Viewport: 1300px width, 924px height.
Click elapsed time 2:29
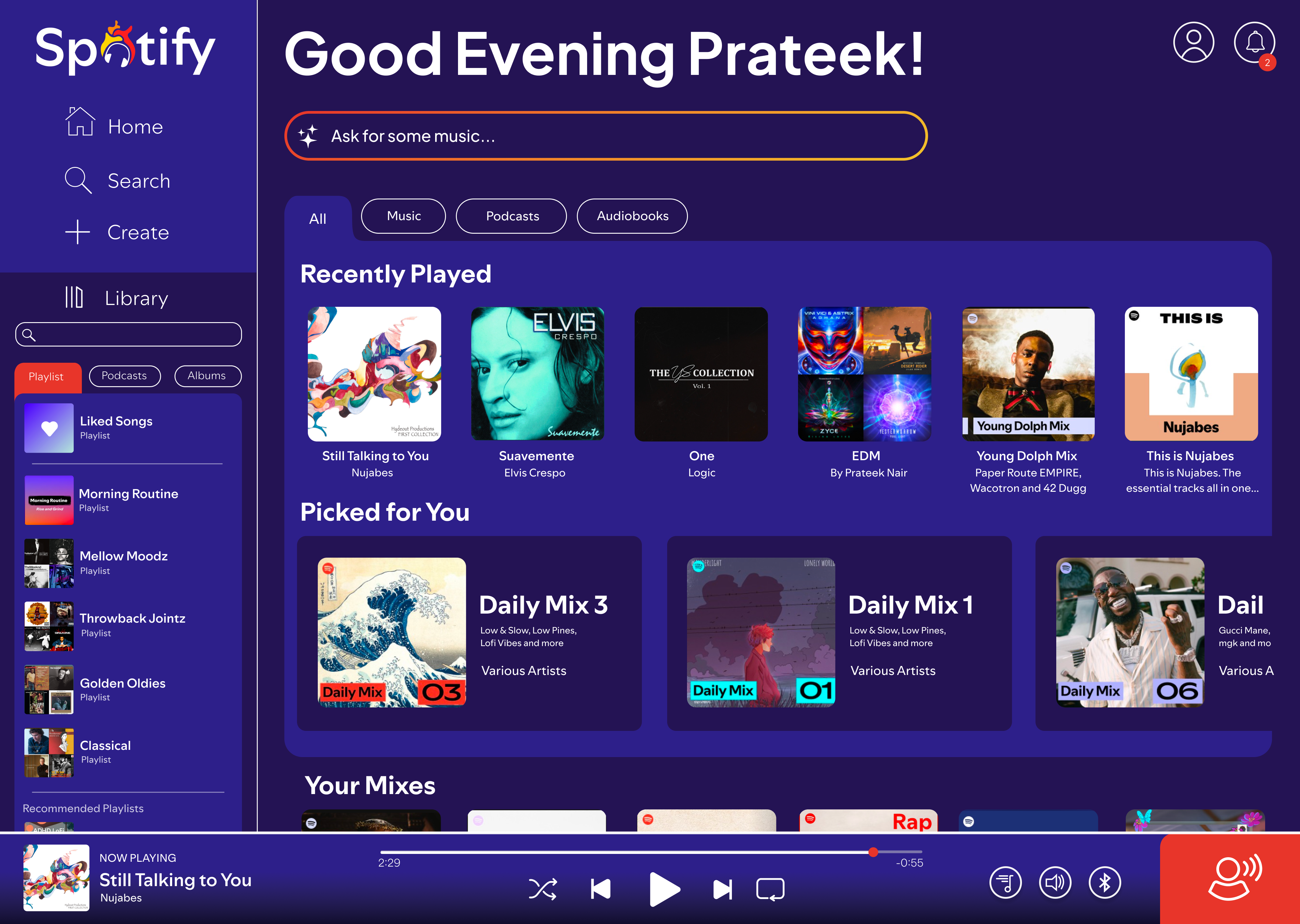pyautogui.click(x=389, y=863)
